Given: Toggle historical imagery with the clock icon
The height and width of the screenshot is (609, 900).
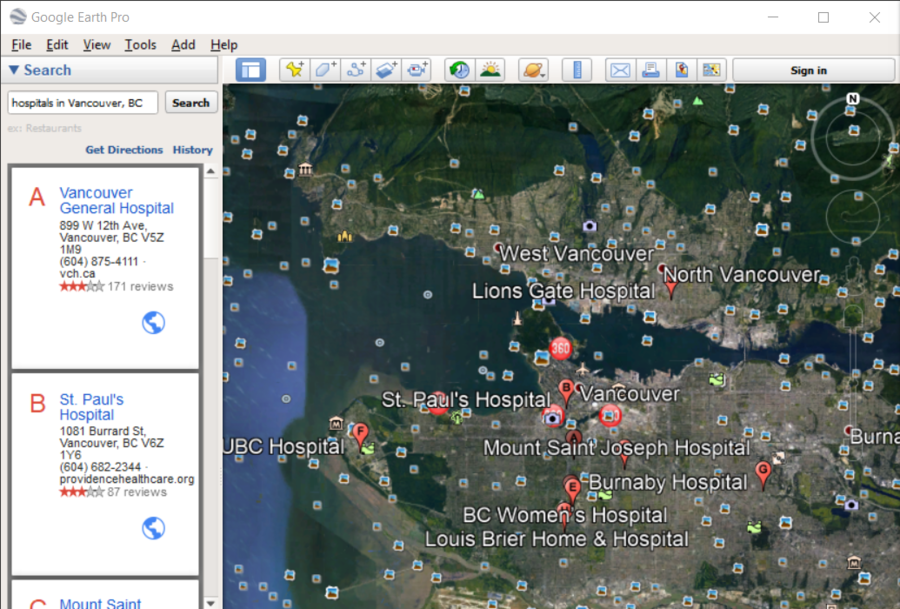Looking at the screenshot, I should tap(458, 69).
